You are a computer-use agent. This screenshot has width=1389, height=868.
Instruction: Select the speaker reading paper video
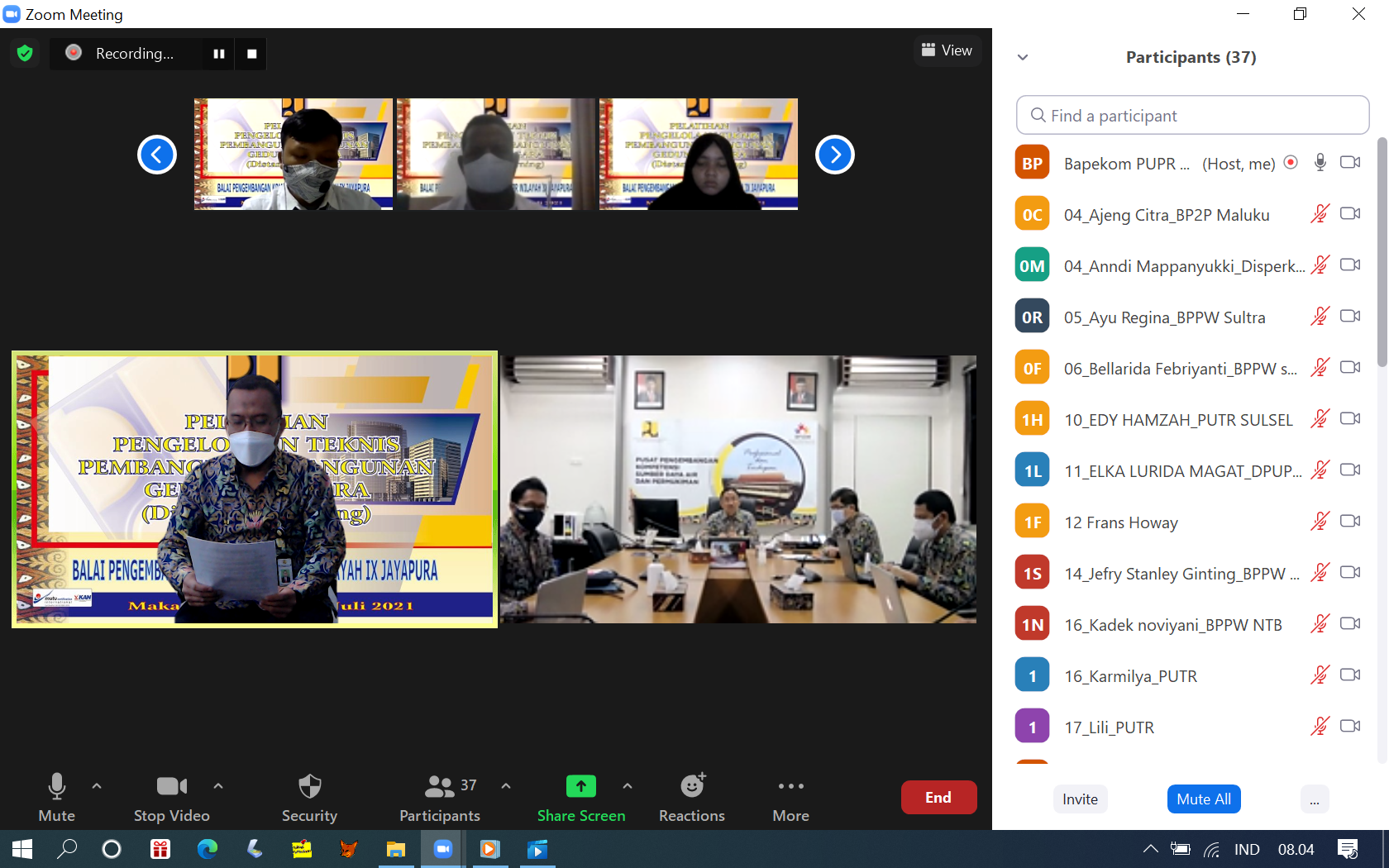255,489
